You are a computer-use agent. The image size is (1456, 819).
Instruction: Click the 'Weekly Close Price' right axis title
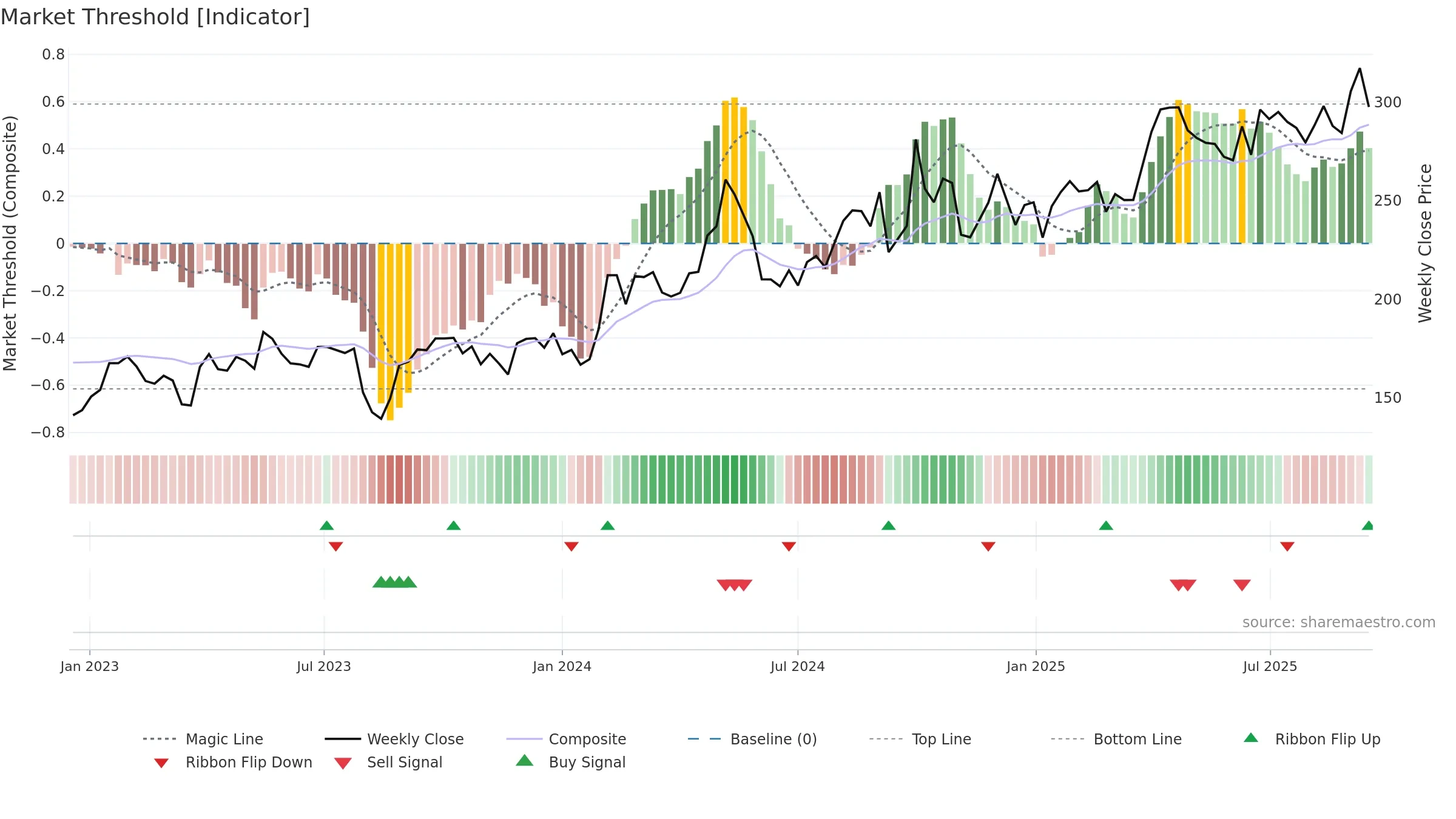pos(1425,243)
